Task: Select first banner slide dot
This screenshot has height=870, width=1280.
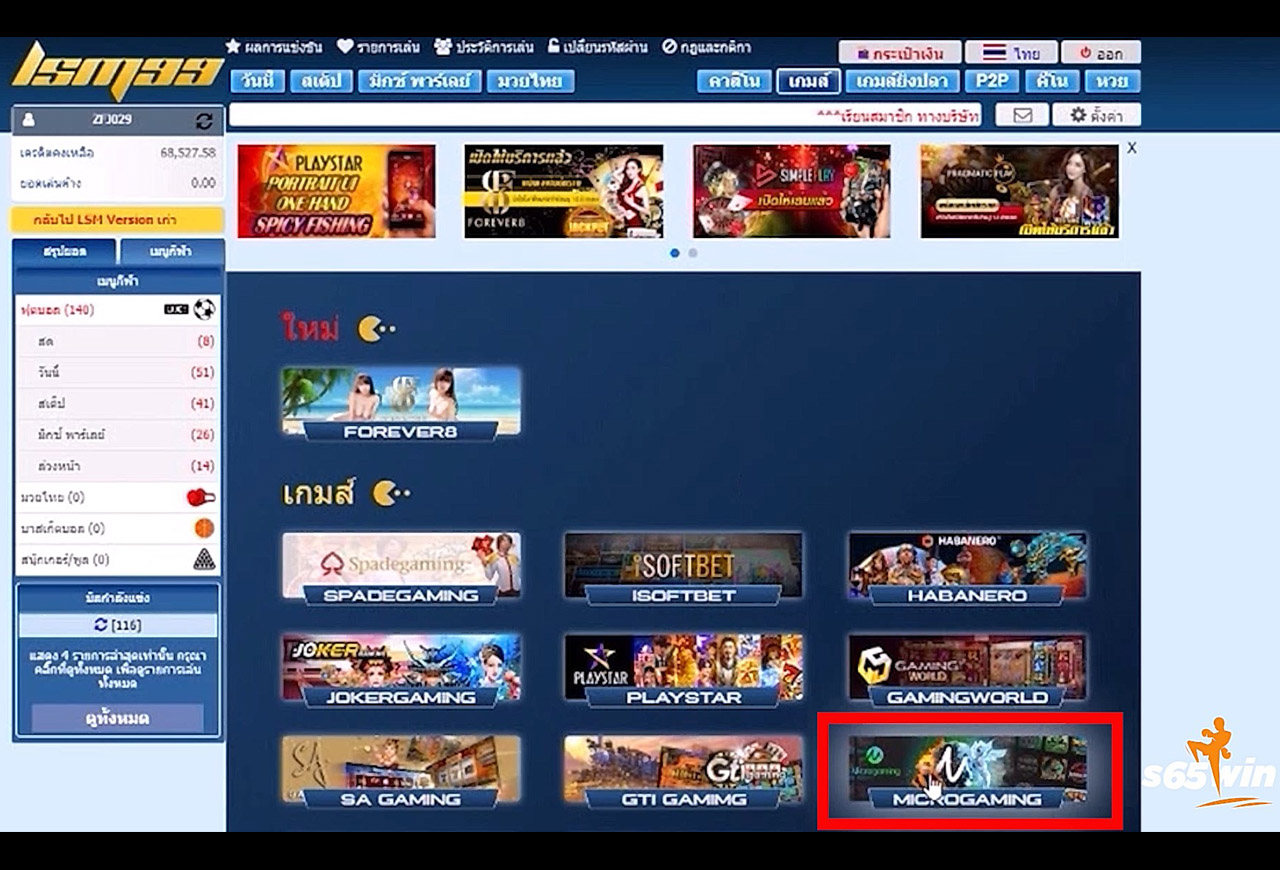Action: coord(675,253)
